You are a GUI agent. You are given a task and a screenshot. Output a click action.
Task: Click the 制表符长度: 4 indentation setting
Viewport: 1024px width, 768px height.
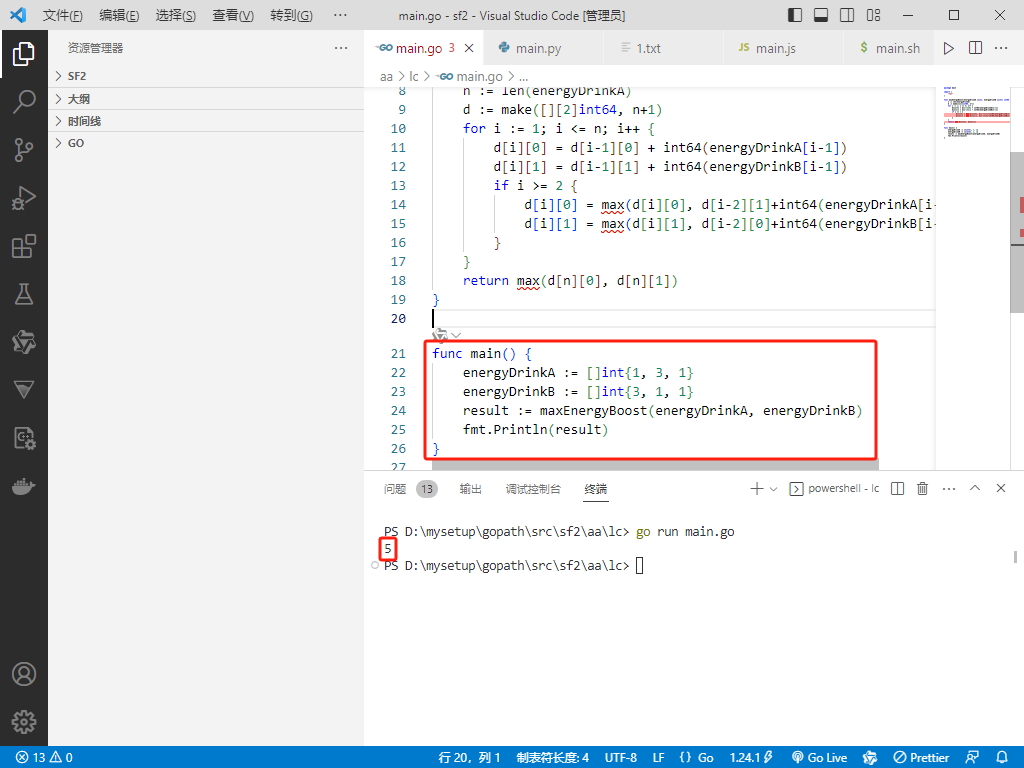point(552,758)
